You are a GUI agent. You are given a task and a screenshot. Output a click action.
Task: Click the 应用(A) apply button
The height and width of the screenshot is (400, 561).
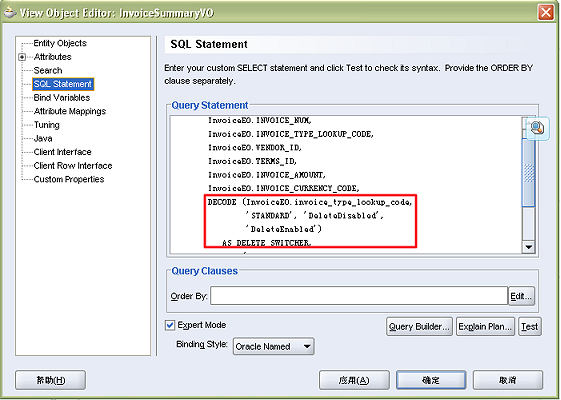354,380
